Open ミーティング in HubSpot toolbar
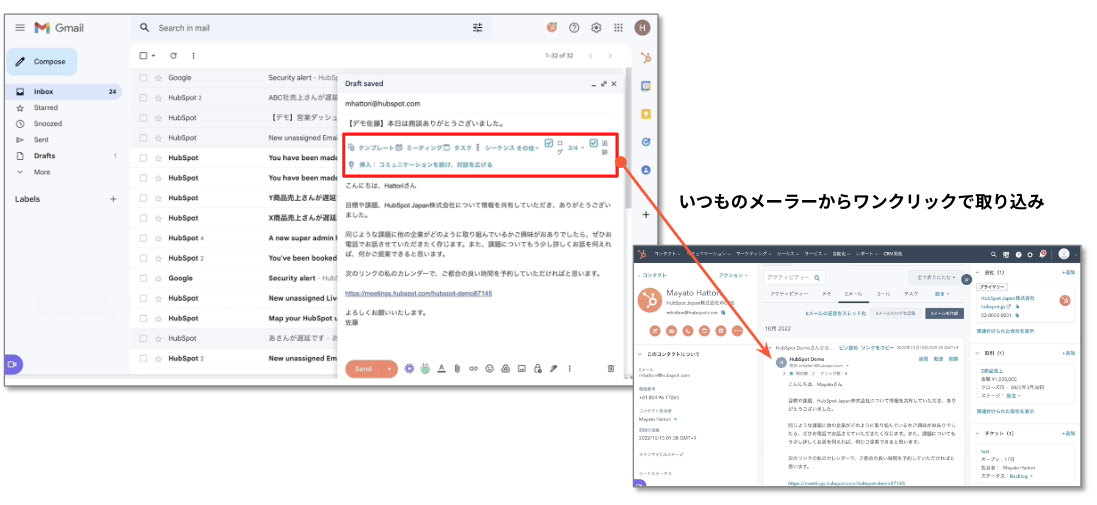Viewport: 1097px width, 505px height. coord(419,148)
